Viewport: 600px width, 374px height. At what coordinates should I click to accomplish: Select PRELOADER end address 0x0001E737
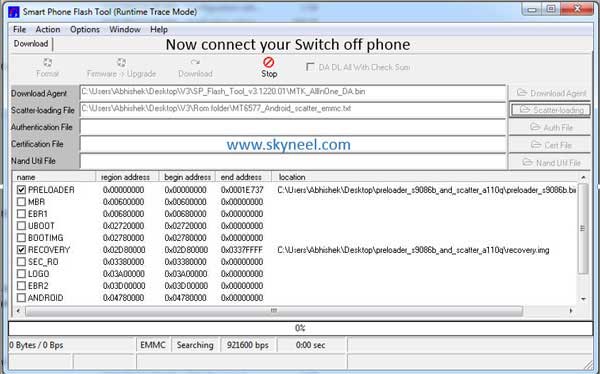pyautogui.click(x=242, y=190)
